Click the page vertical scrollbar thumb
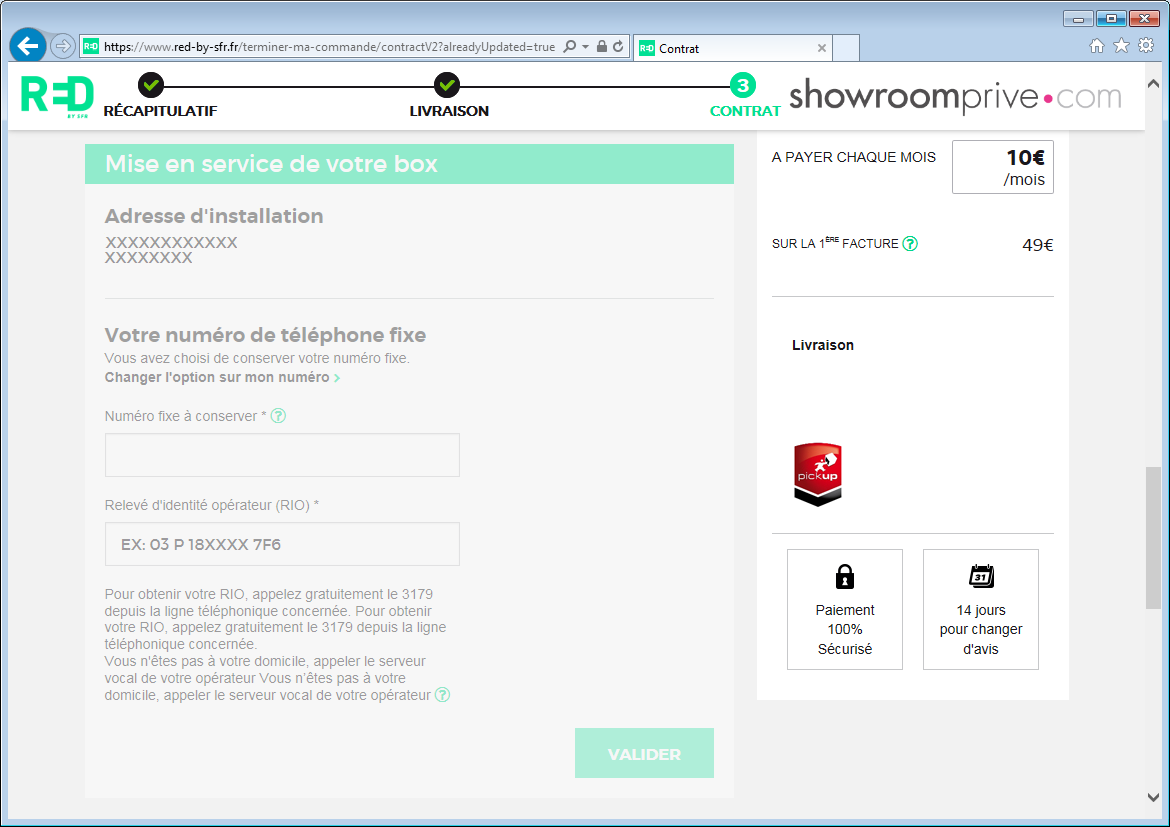The image size is (1170, 827). pyautogui.click(x=1153, y=537)
